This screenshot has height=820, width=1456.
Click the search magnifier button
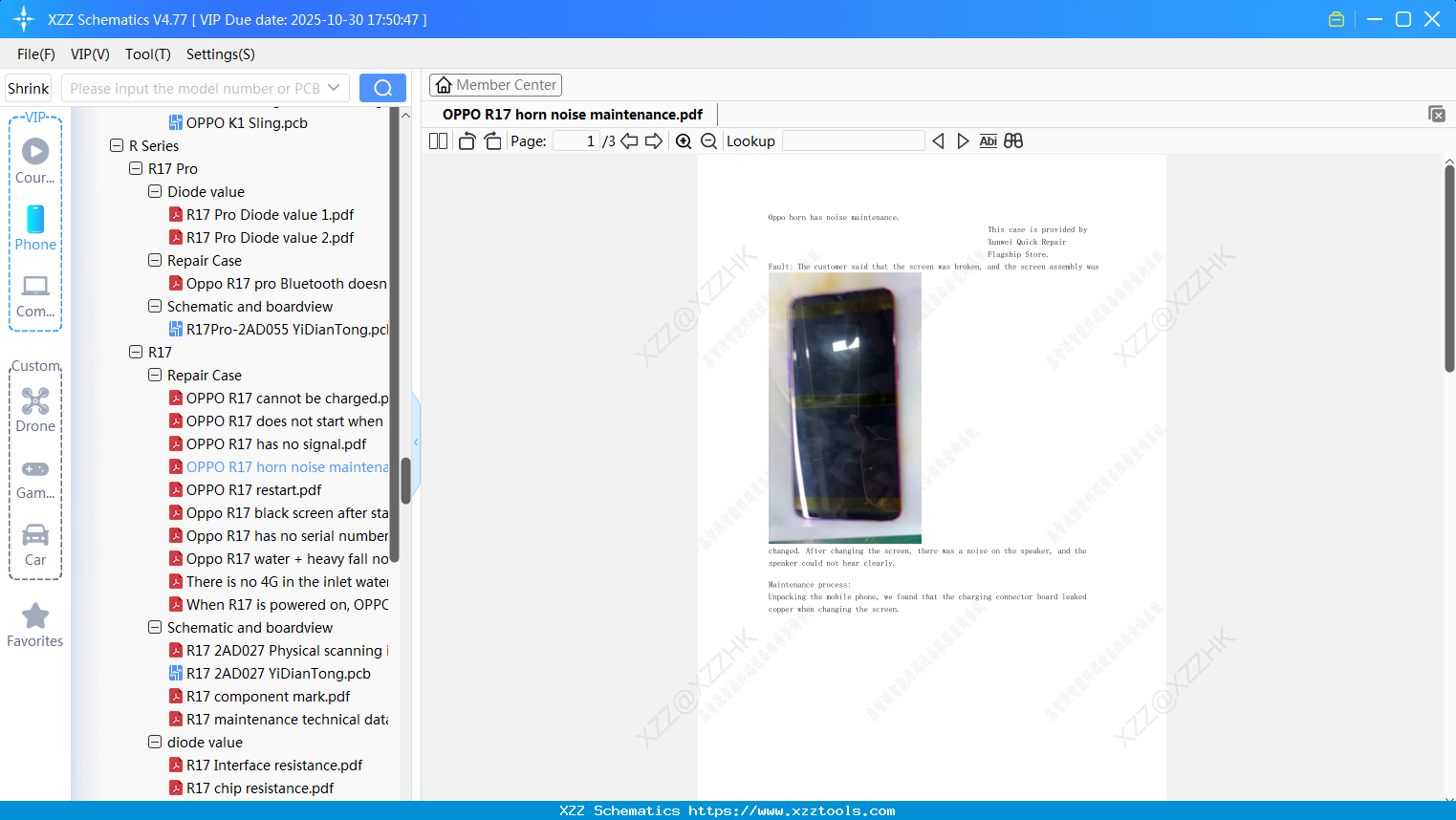pyautogui.click(x=382, y=88)
